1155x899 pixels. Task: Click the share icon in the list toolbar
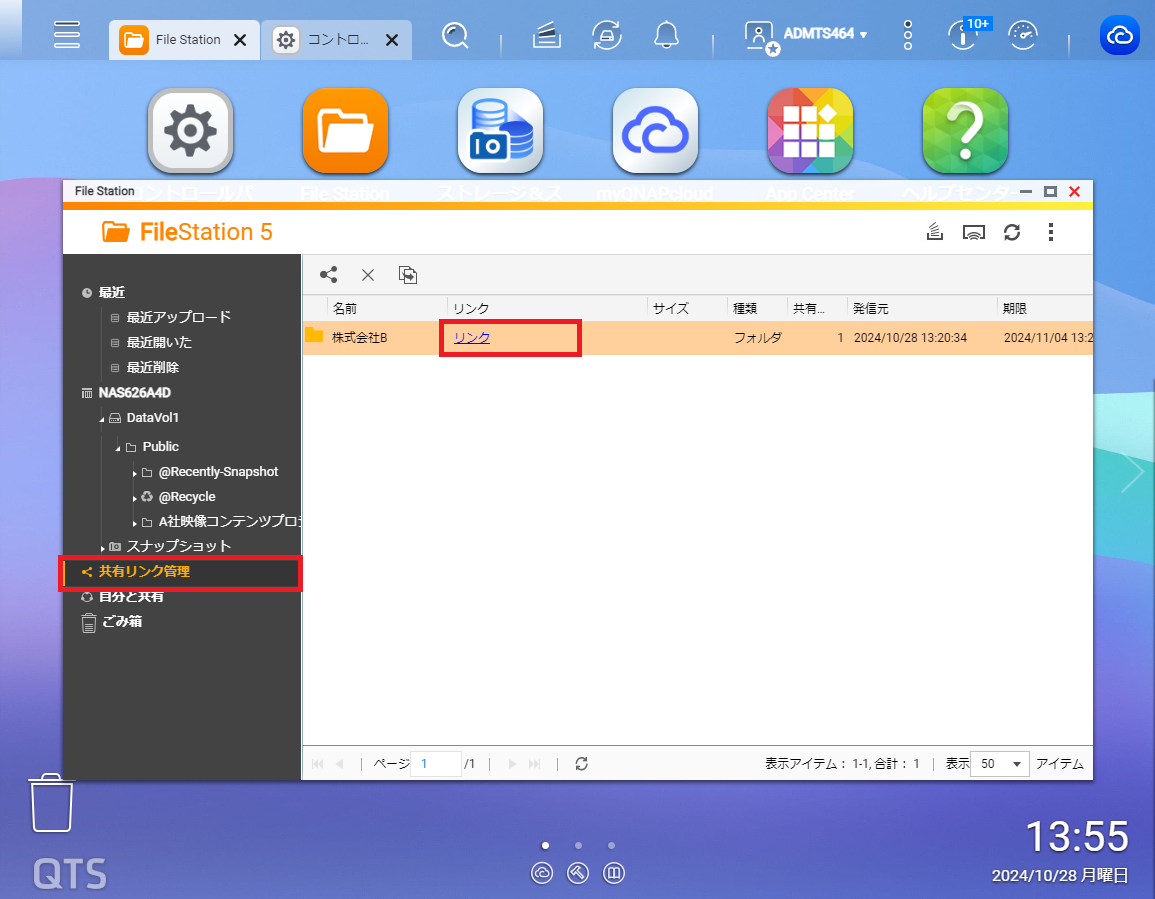coord(329,275)
